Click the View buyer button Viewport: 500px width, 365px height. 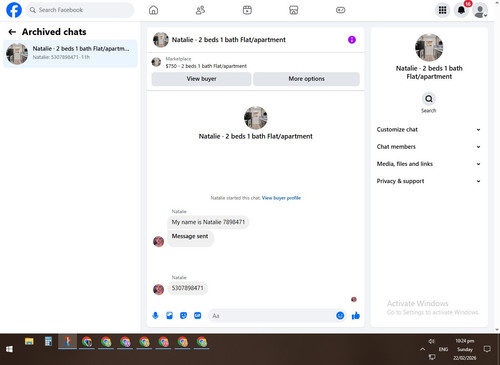coord(201,79)
